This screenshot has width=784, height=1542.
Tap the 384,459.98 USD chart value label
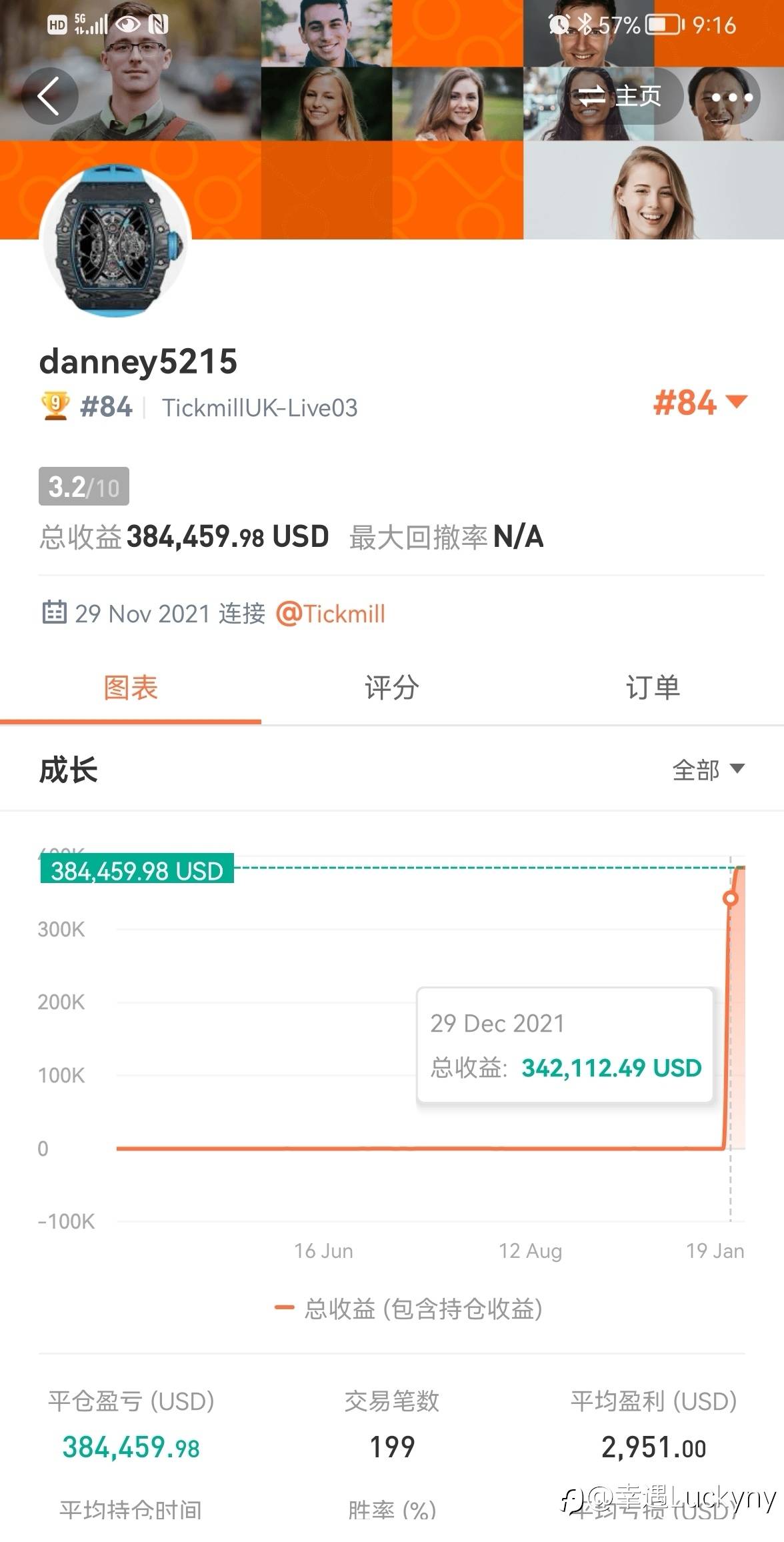click(x=137, y=870)
